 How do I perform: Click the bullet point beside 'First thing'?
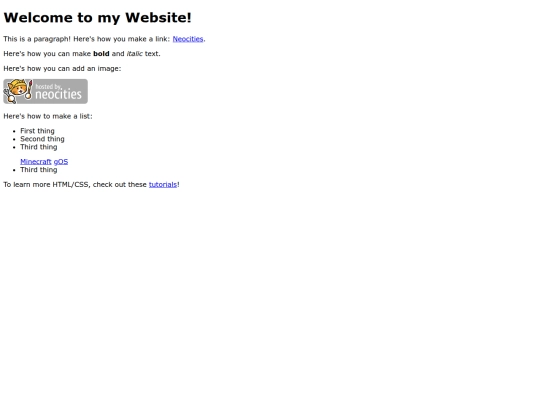point(14,131)
